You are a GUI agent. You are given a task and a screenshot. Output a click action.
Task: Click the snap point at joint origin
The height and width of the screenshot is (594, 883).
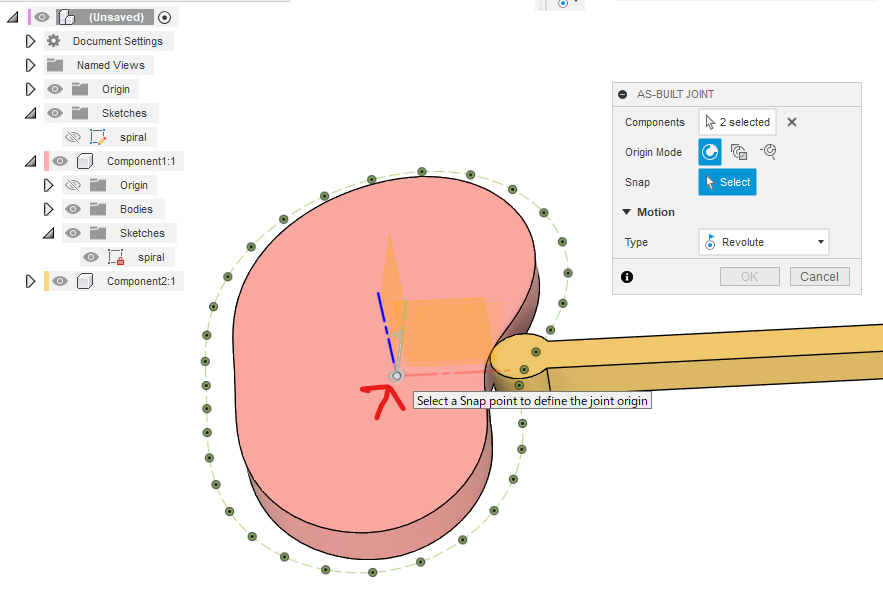[x=396, y=375]
